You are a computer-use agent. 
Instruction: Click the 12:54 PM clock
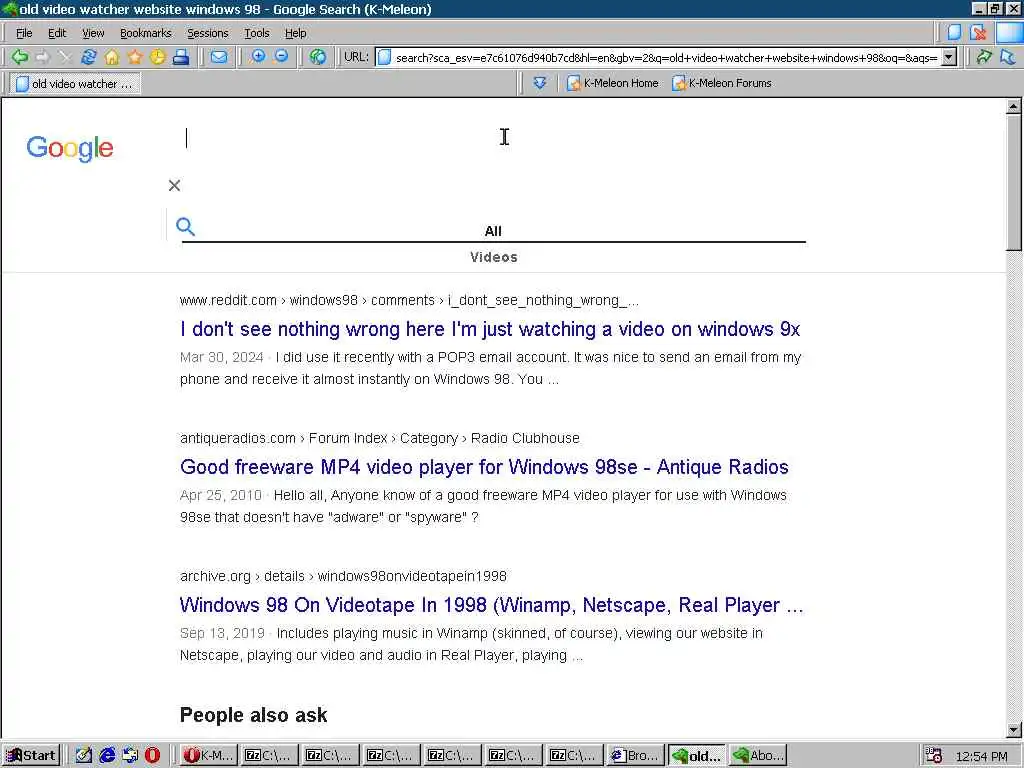click(982, 756)
